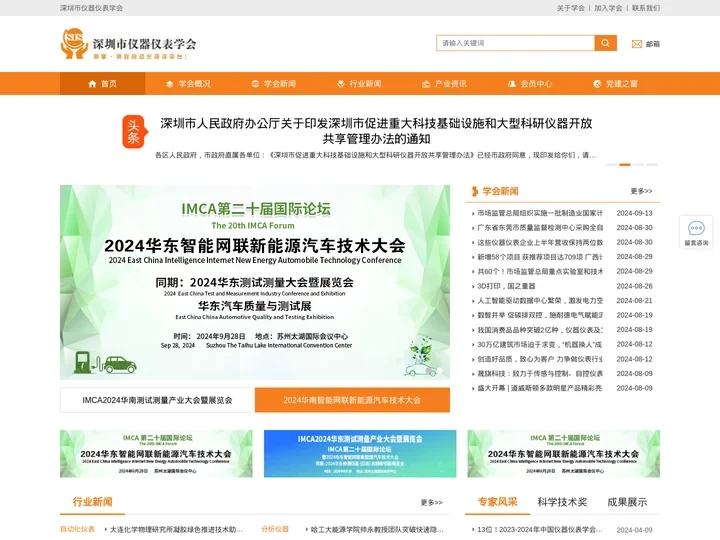Open the 会员中心 menu item

click(529, 84)
